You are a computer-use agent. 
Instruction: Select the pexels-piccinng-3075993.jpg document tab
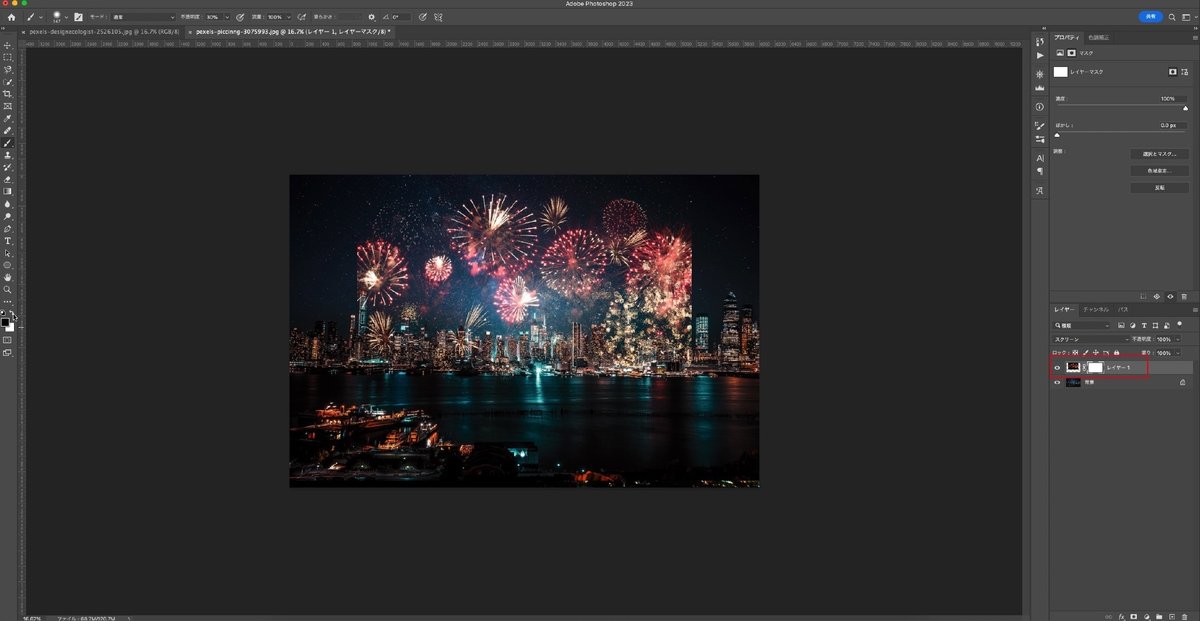click(292, 31)
